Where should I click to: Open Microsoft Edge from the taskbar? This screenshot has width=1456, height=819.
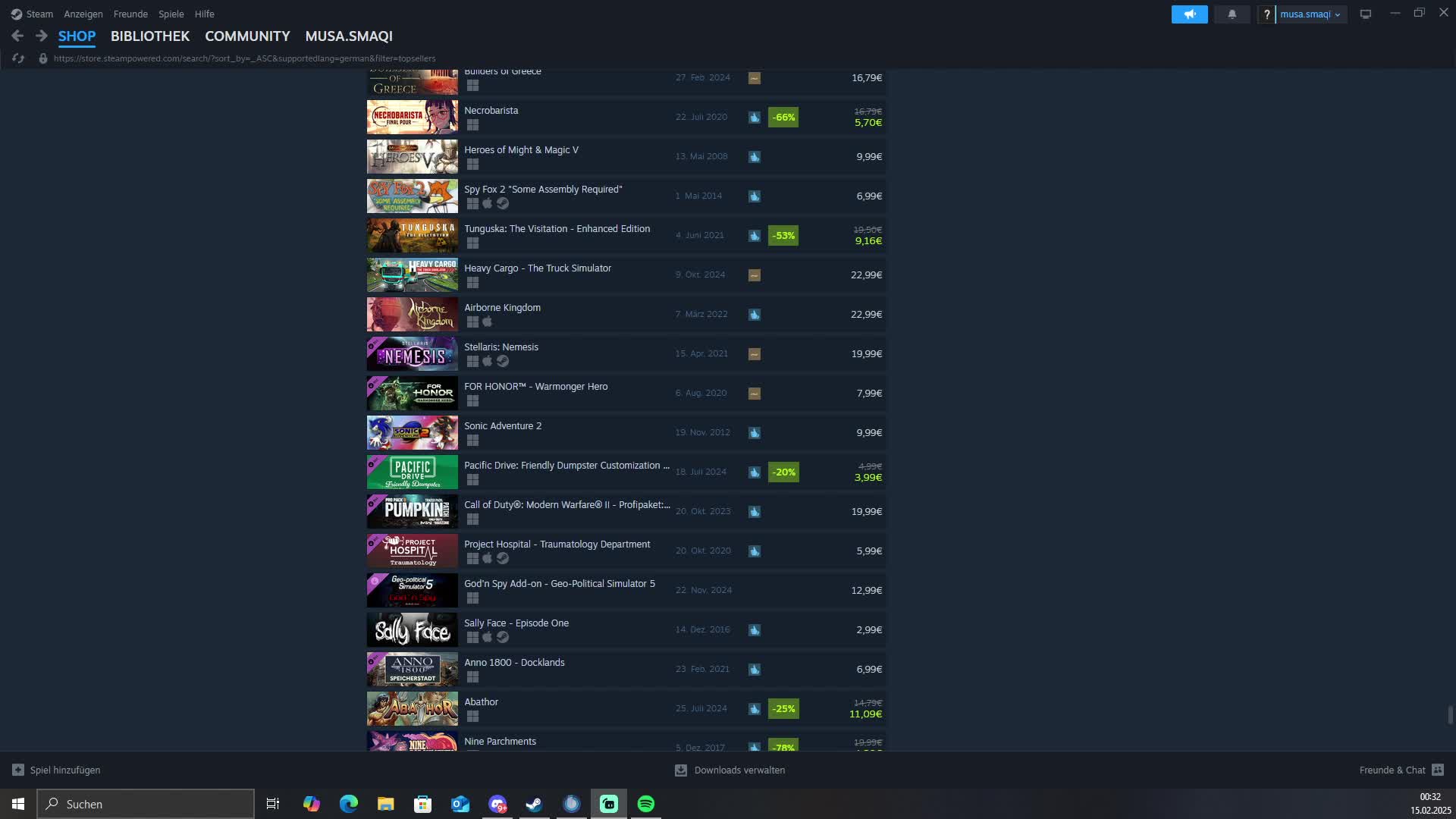(x=349, y=804)
